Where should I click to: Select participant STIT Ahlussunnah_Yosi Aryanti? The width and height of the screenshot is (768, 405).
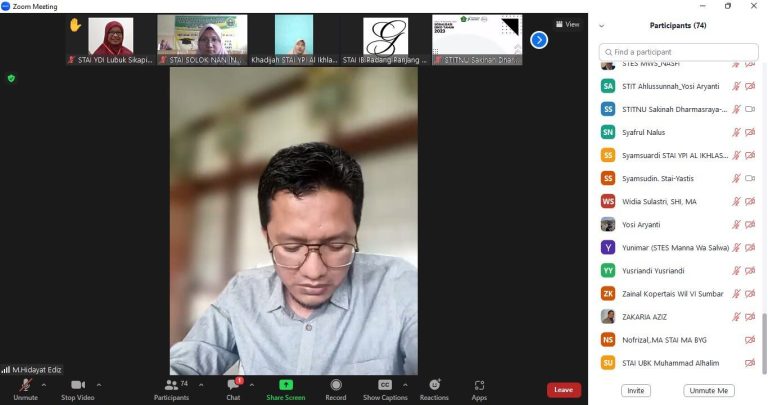678,86
